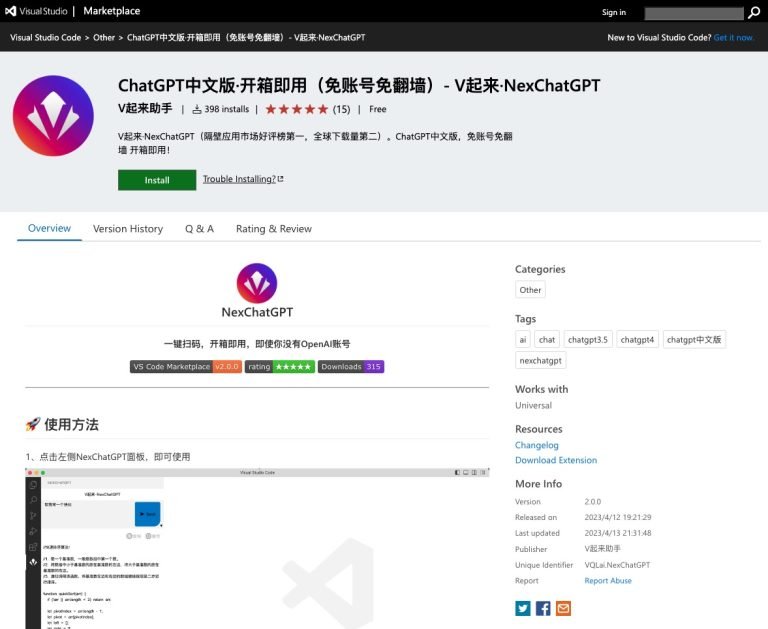Click the green Install button
The image size is (768, 629).
157,180
